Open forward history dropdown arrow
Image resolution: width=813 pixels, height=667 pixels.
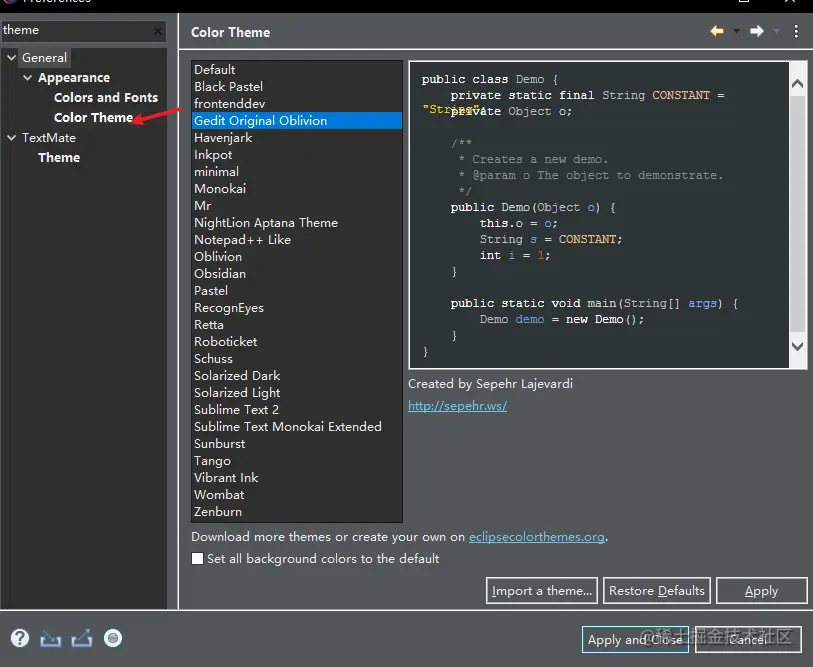click(776, 32)
